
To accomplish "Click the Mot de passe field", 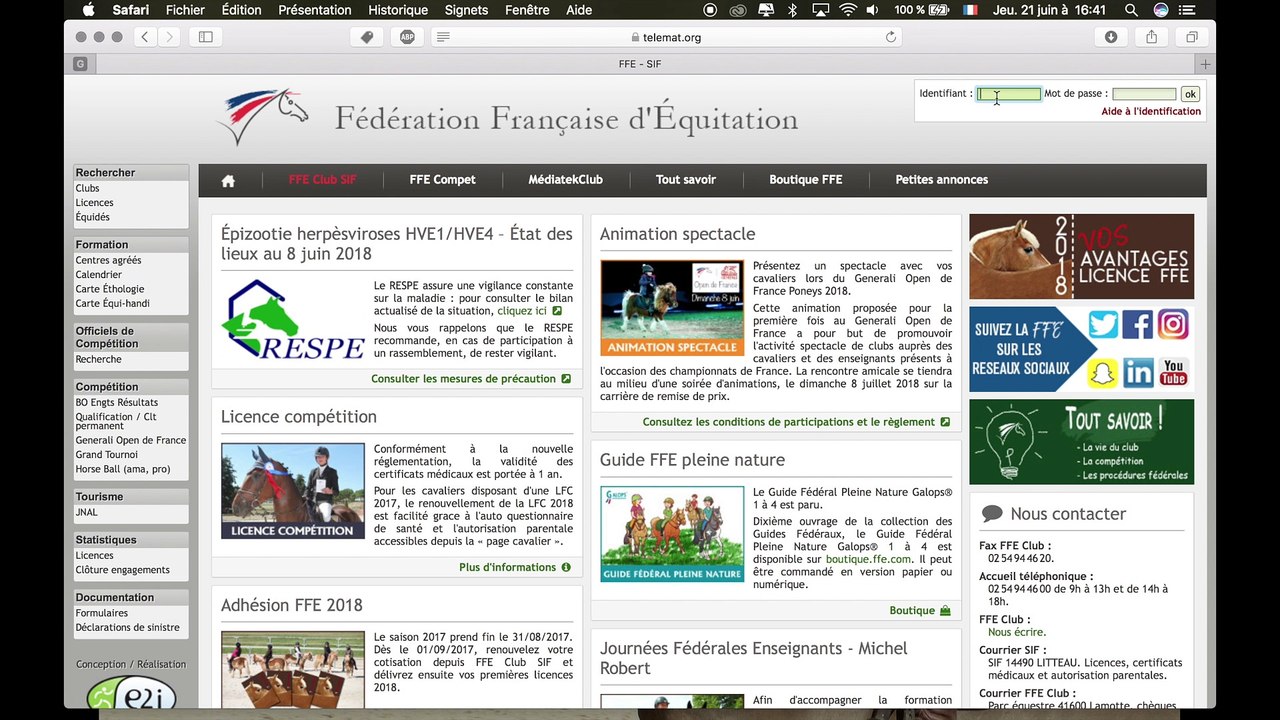I will point(1144,94).
